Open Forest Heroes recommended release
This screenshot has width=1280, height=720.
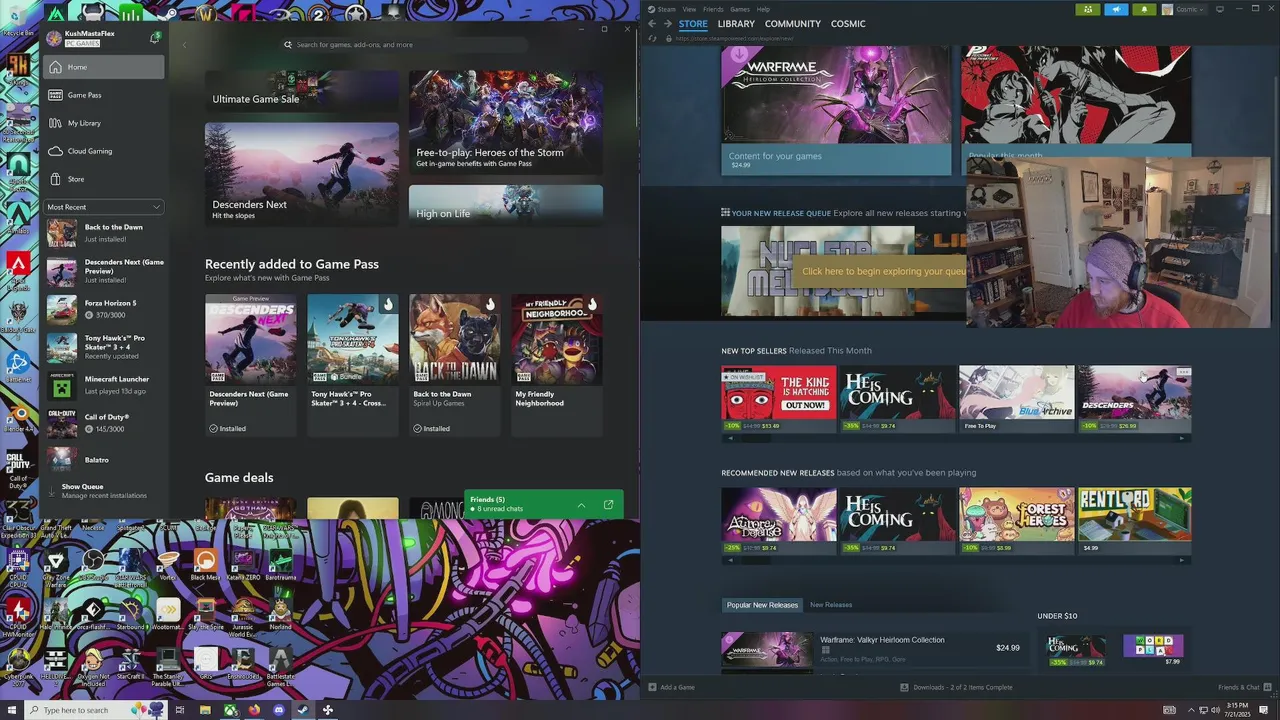pyautogui.click(x=1016, y=521)
